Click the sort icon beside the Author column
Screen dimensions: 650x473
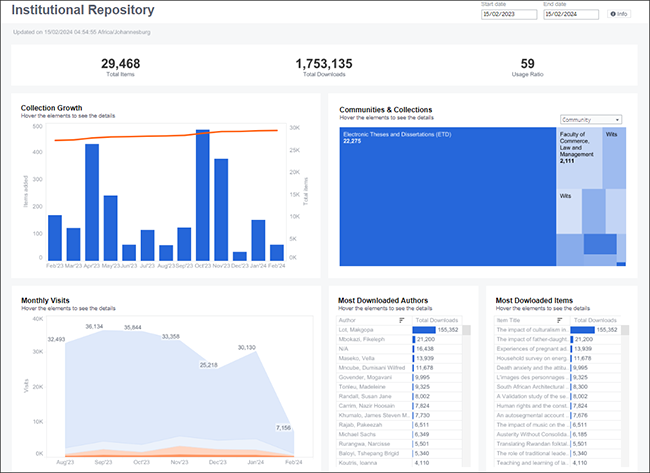[402, 320]
